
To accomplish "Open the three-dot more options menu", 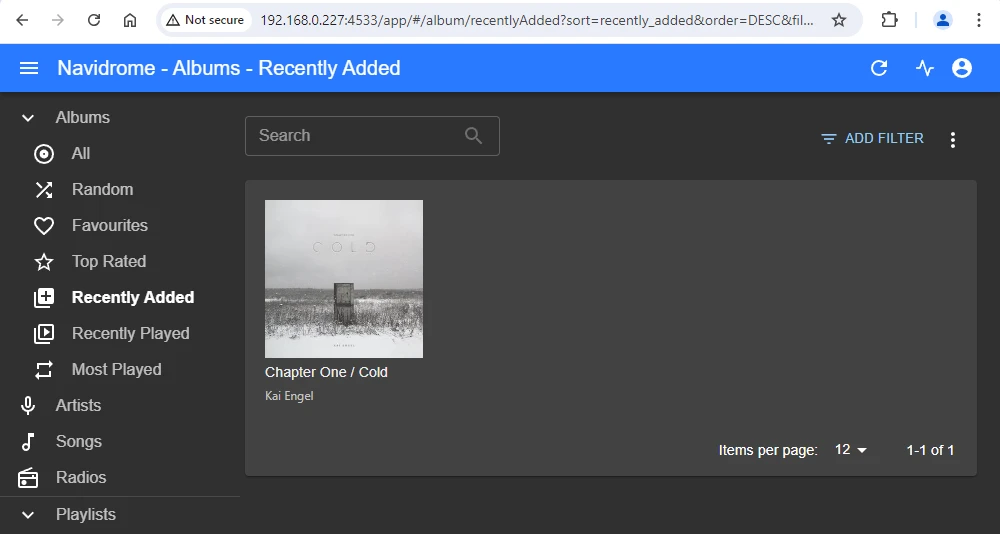I will [953, 139].
